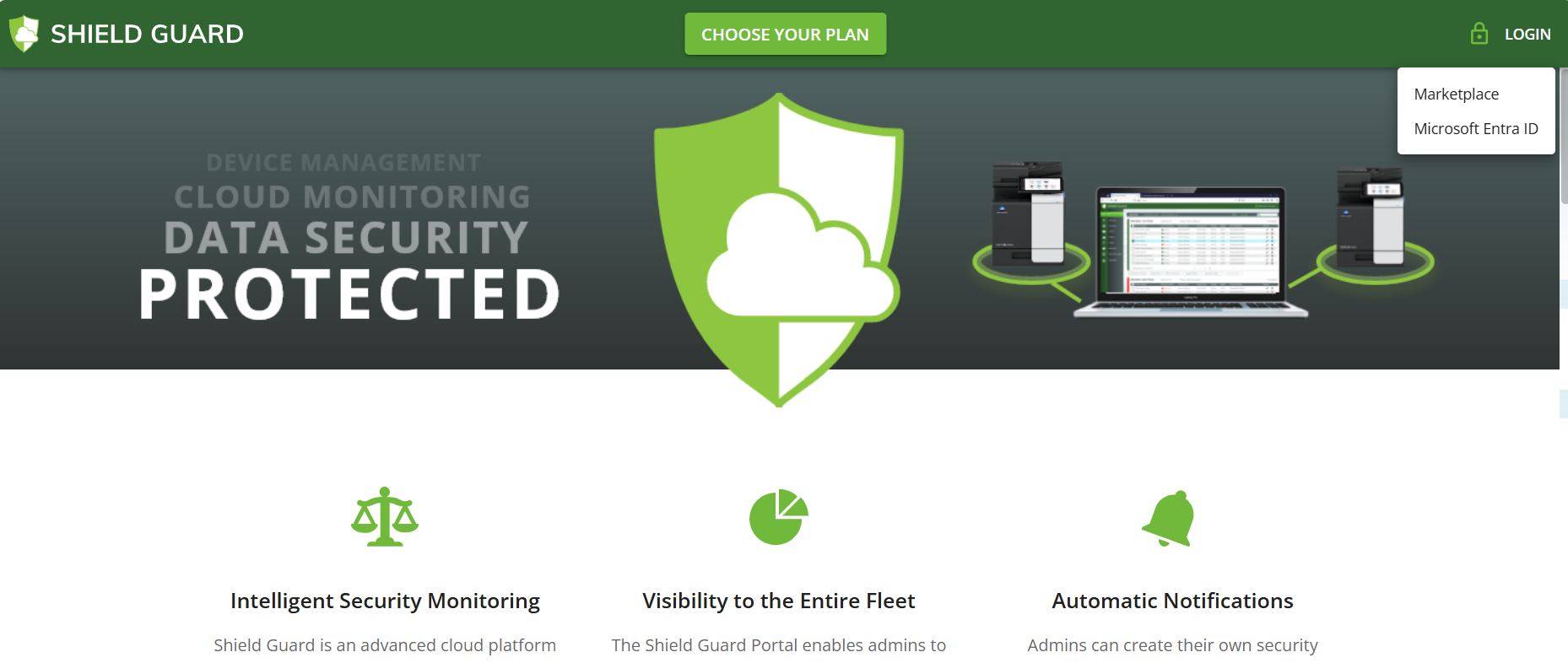1568x663 pixels.
Task: Click the Shield Guard logo icon
Action: [x=24, y=34]
